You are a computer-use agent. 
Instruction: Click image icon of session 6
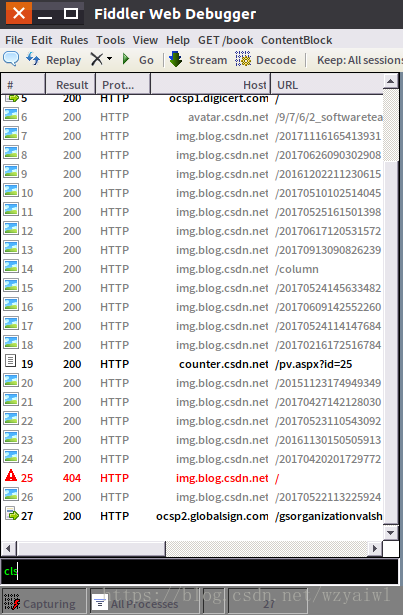coord(11,115)
